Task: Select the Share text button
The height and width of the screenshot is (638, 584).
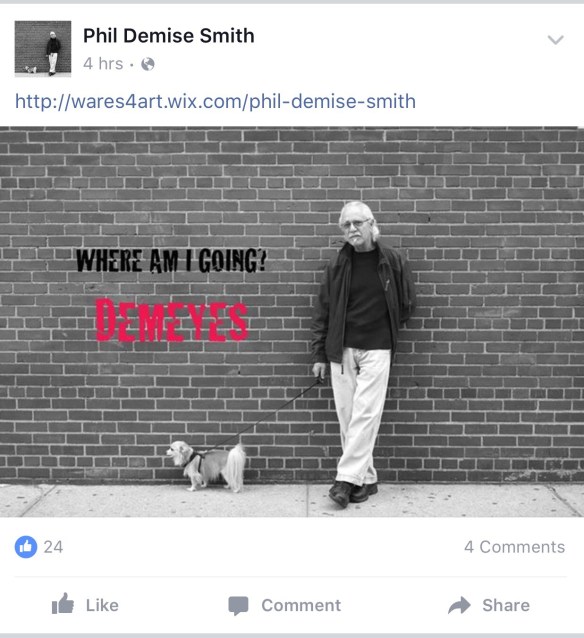Action: pos(506,605)
